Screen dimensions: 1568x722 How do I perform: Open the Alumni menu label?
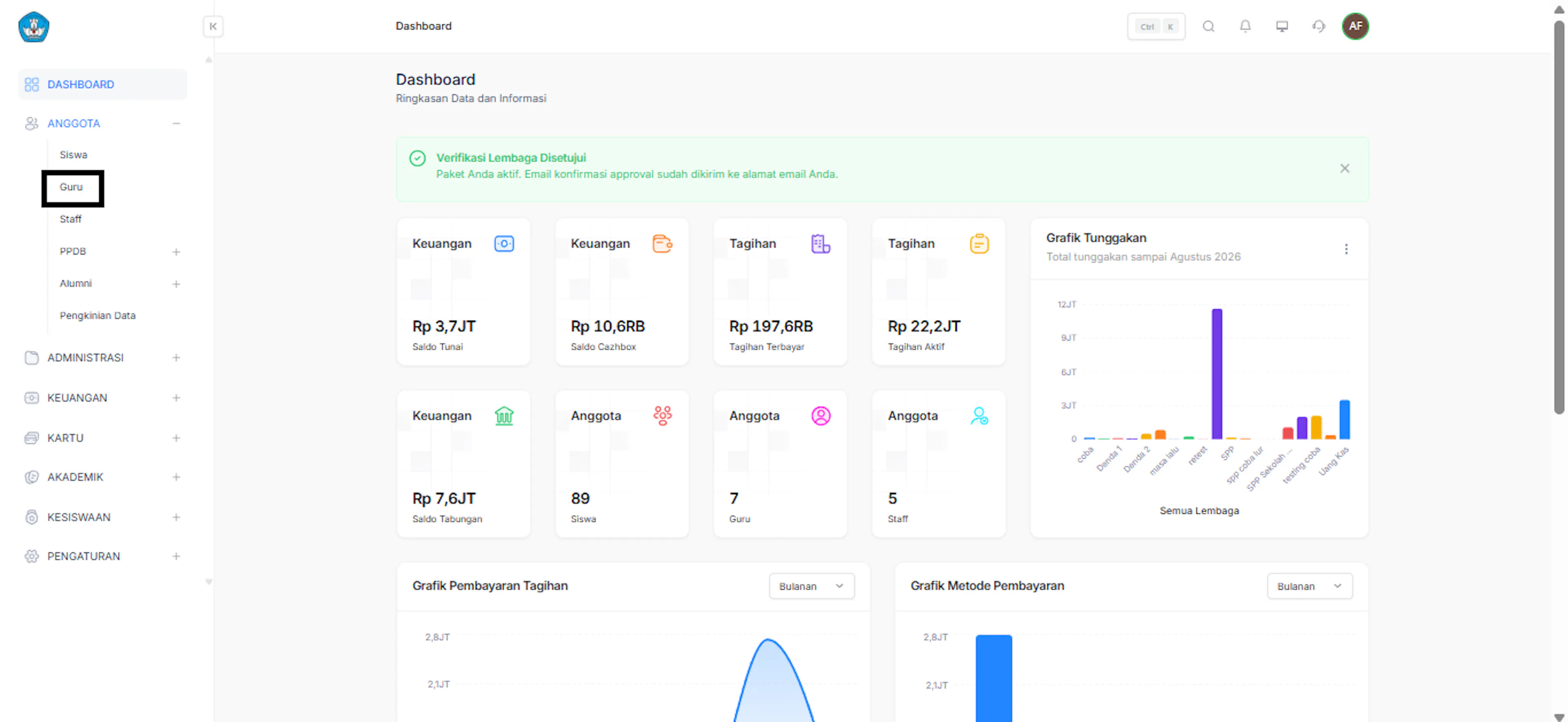pos(76,284)
